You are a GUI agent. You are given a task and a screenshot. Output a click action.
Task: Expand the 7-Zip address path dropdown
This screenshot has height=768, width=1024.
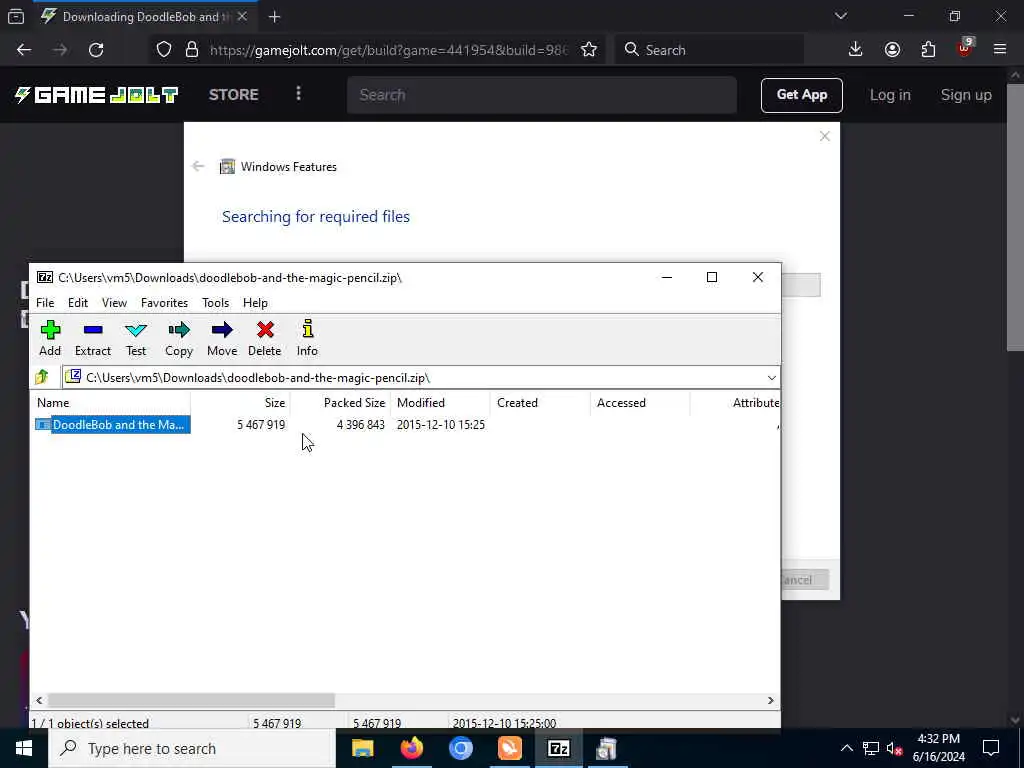pyautogui.click(x=771, y=377)
